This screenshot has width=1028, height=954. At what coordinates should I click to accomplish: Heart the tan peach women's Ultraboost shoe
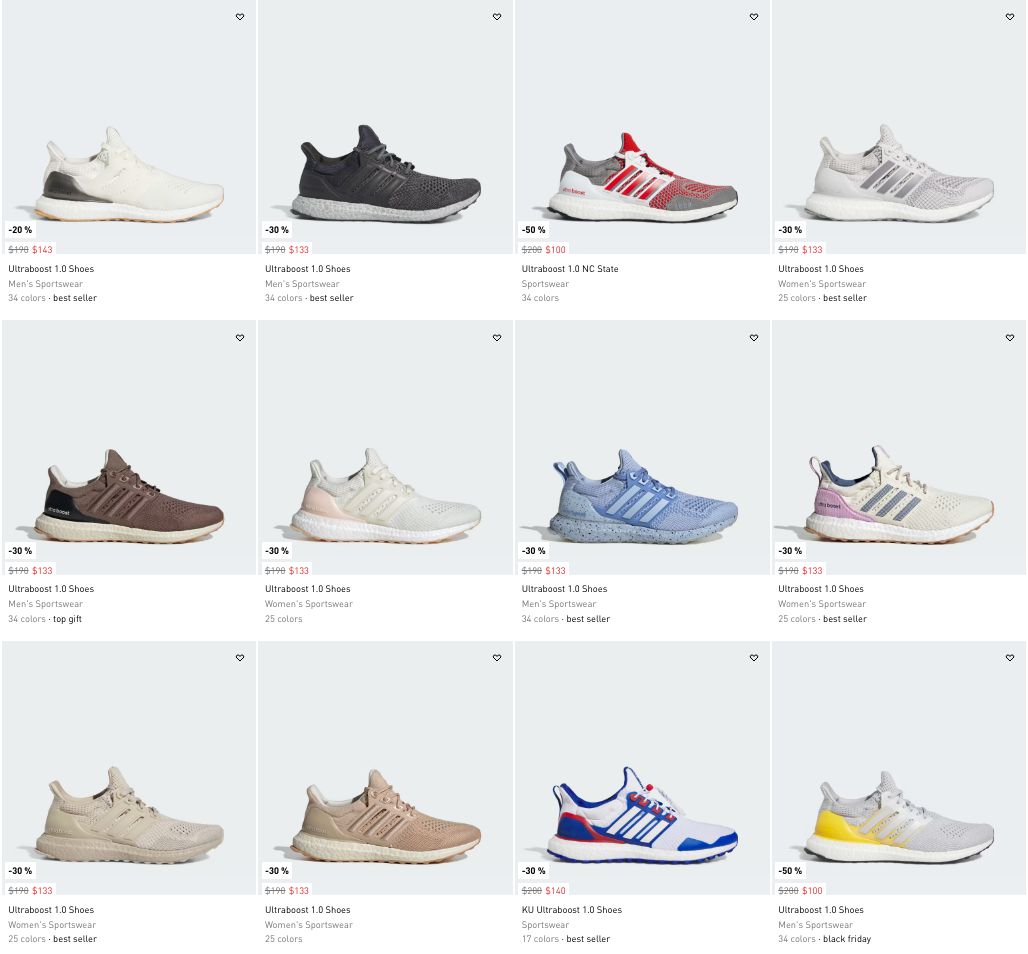pyautogui.click(x=497, y=658)
